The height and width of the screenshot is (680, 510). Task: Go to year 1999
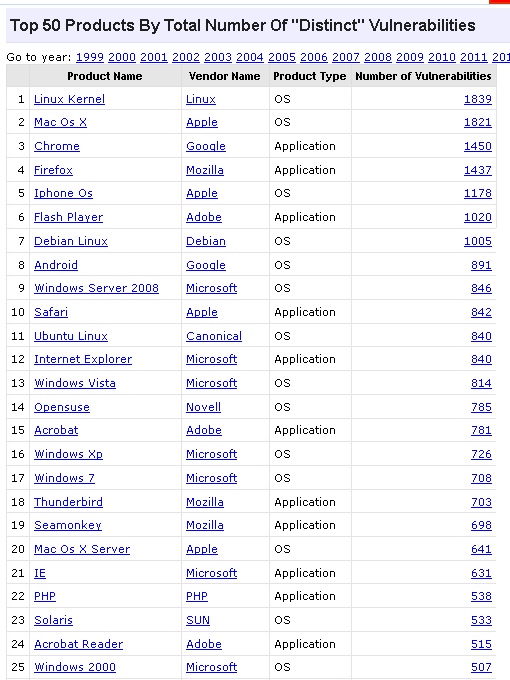[x=90, y=57]
